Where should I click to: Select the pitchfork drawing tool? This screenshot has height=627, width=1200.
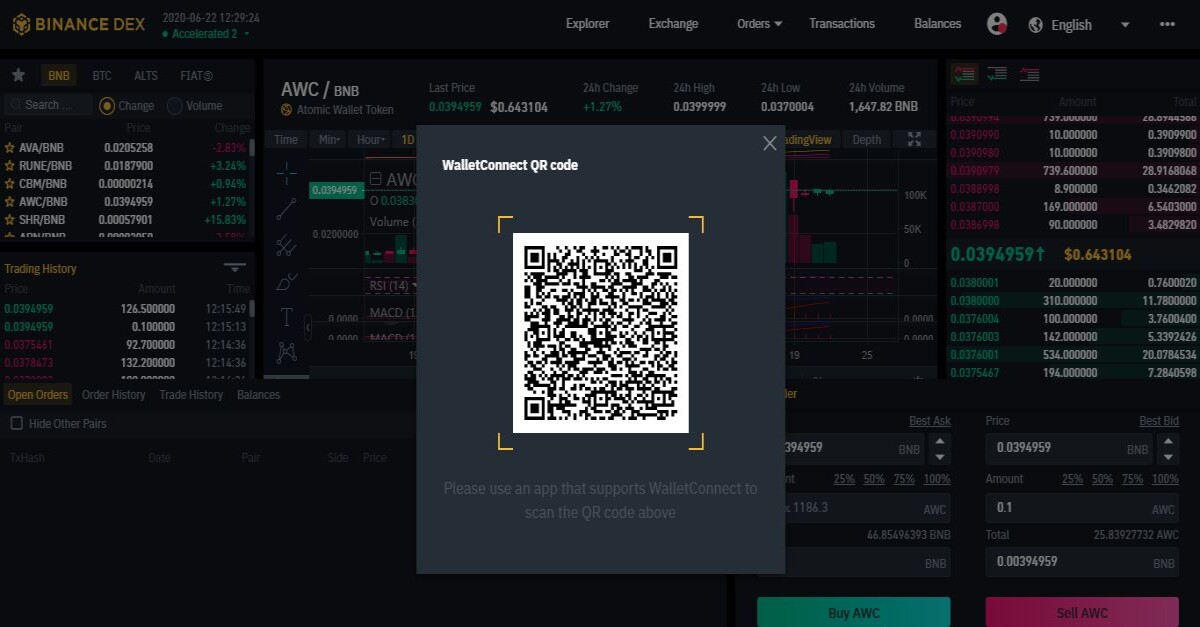(286, 244)
